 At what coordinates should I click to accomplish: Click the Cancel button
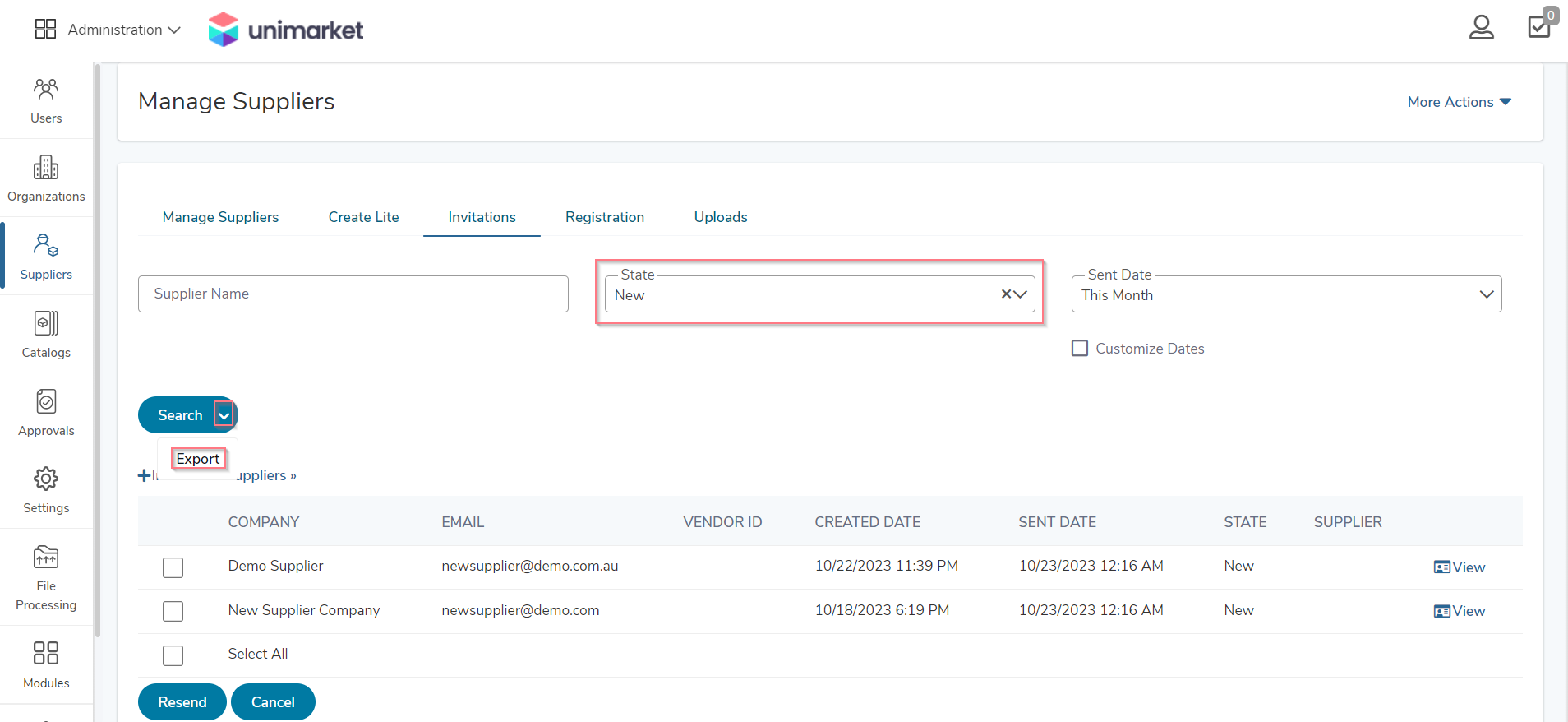[x=273, y=702]
